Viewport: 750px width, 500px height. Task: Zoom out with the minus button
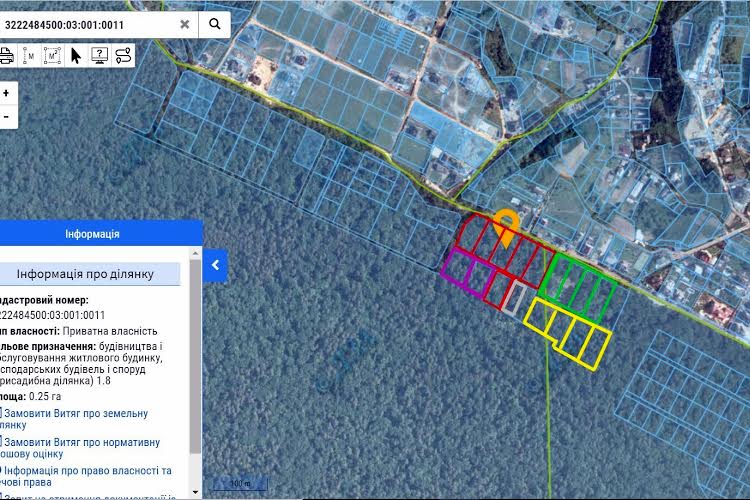coord(6,117)
